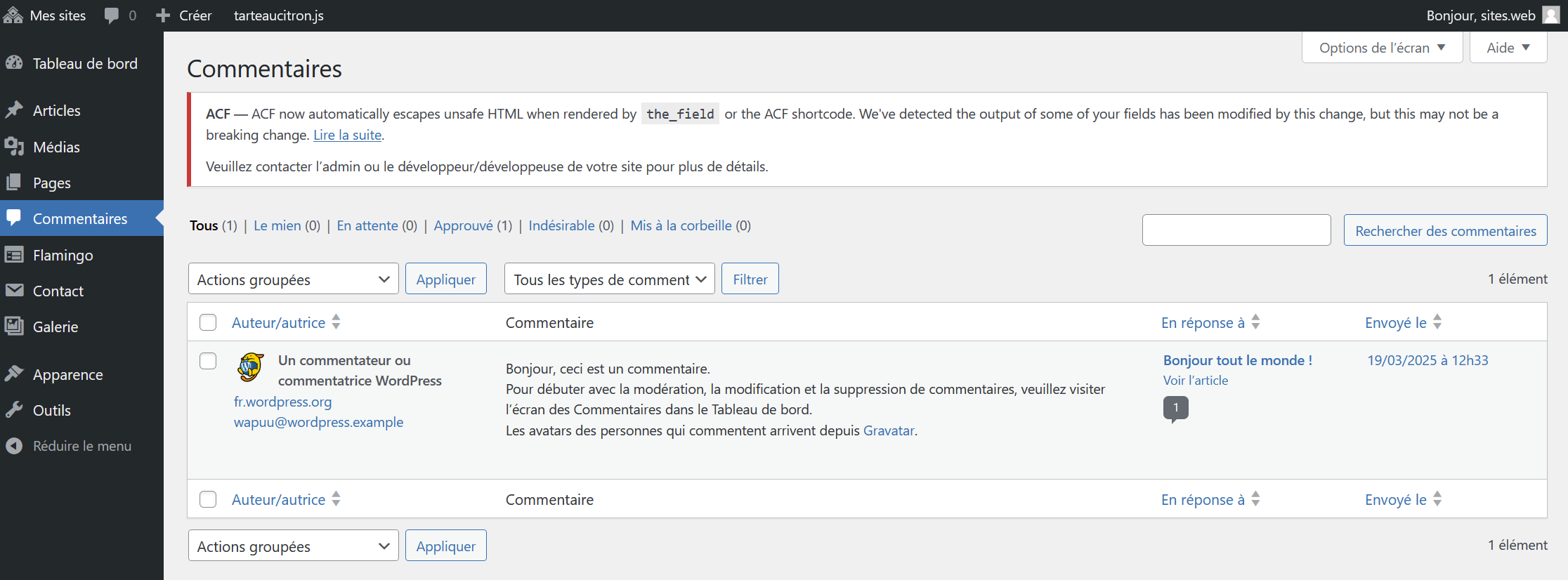Filter comments by Le mien
The image size is (1568, 580).
click(x=277, y=225)
